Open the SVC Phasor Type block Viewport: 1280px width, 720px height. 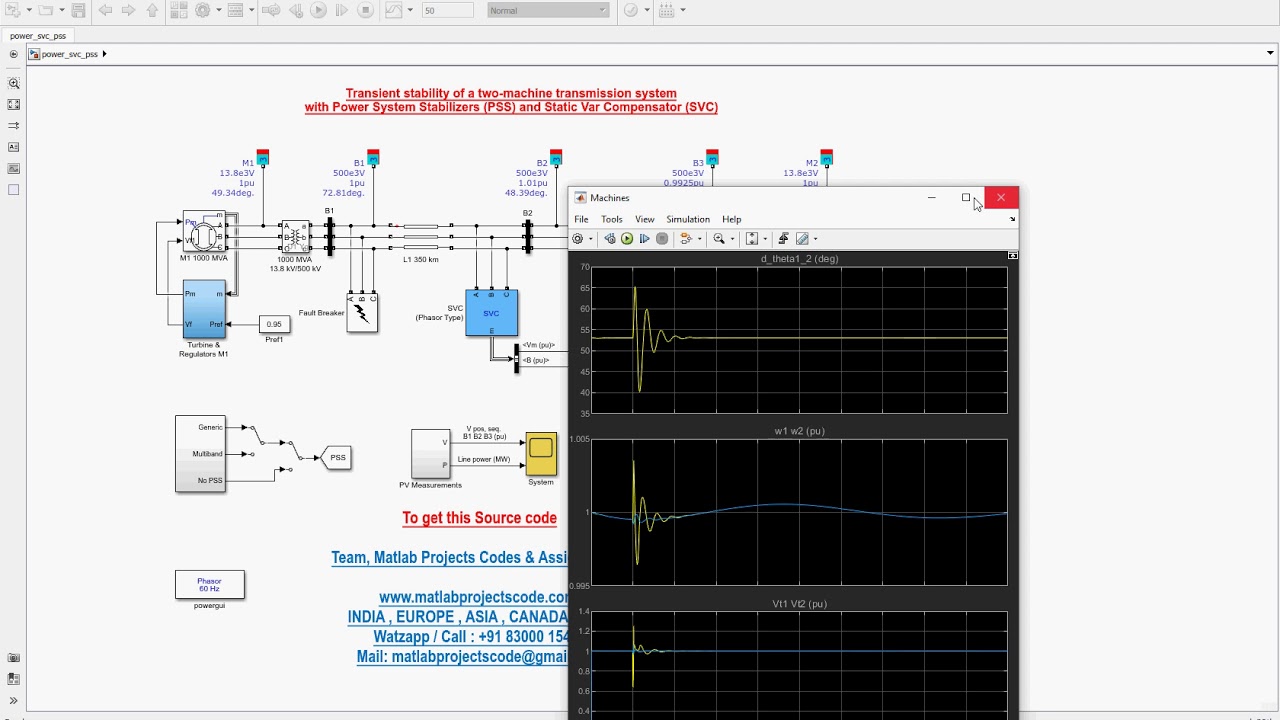[x=491, y=313]
